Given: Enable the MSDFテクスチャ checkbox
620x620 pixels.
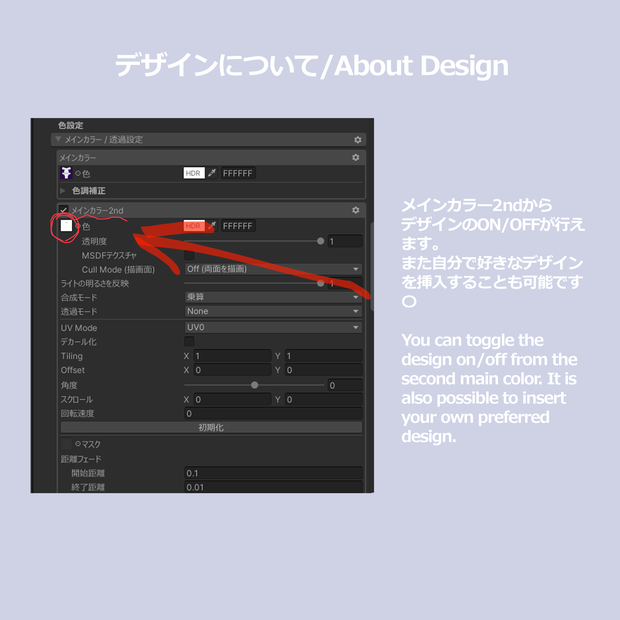Looking at the screenshot, I should 189,255.
